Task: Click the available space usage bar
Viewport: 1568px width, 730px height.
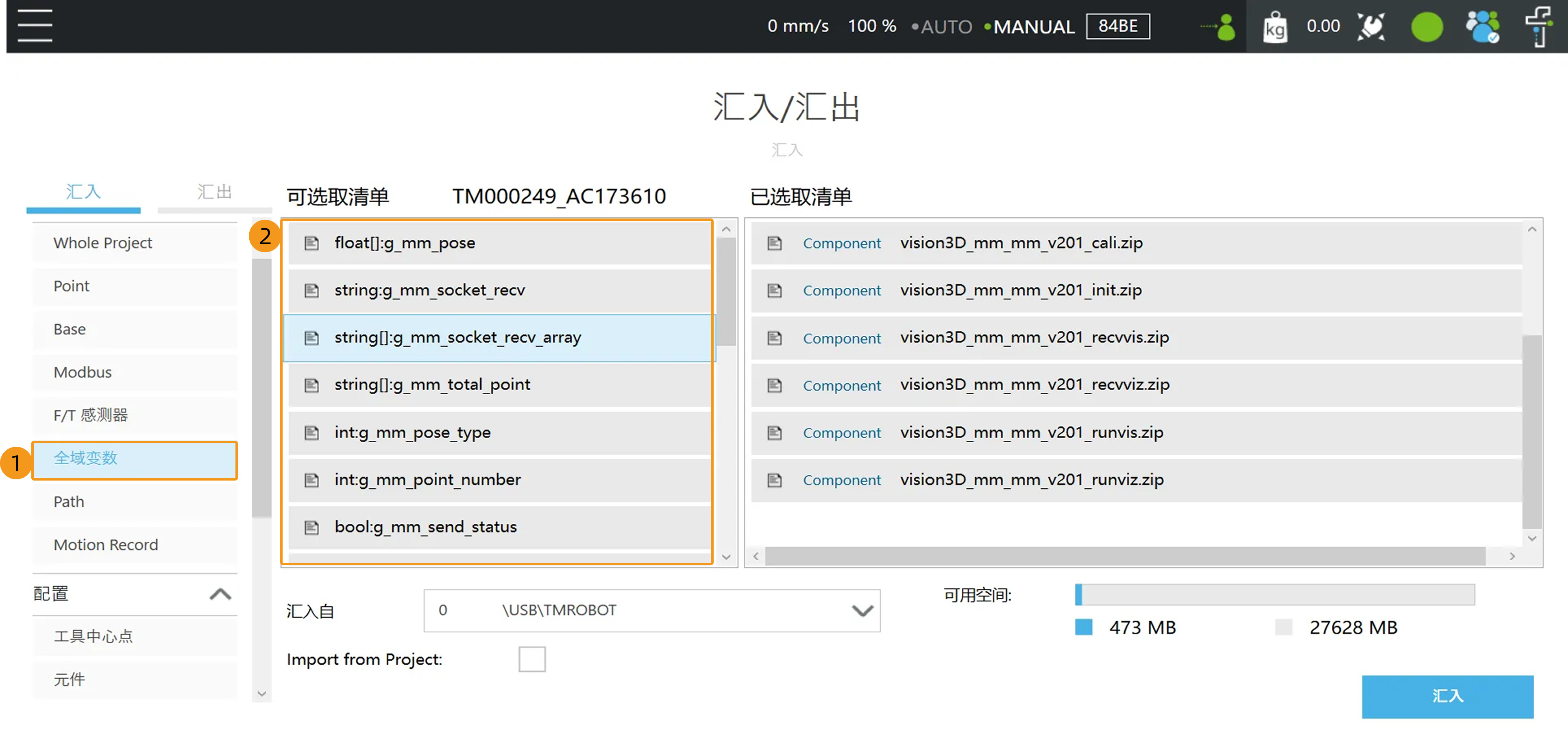Action: click(x=1274, y=594)
